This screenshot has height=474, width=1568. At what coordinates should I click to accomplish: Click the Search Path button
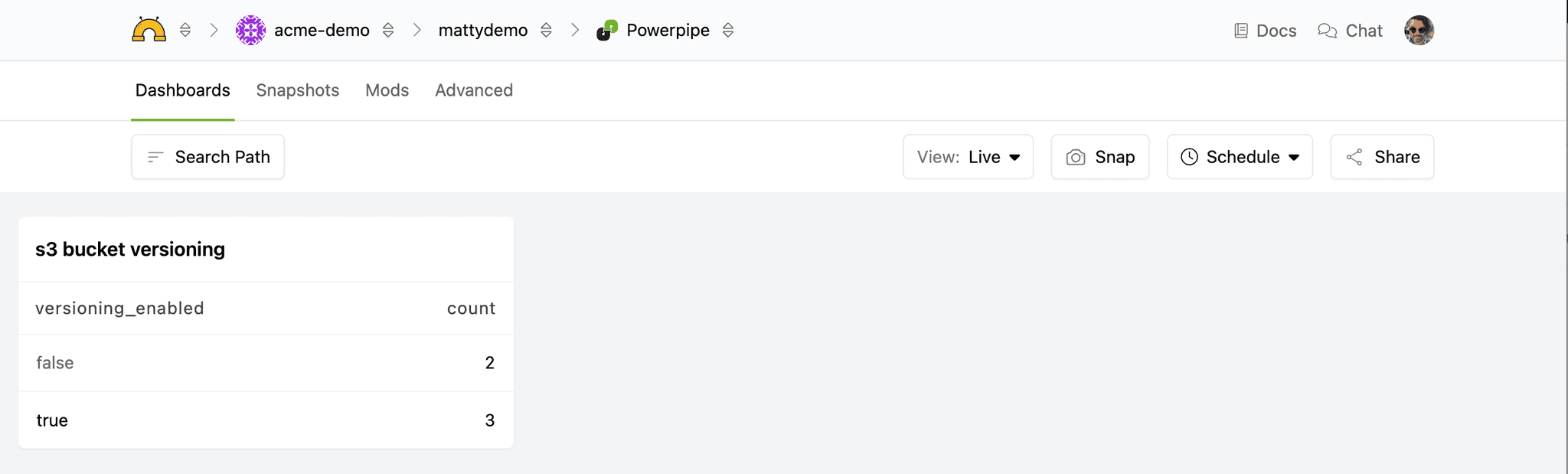207,157
